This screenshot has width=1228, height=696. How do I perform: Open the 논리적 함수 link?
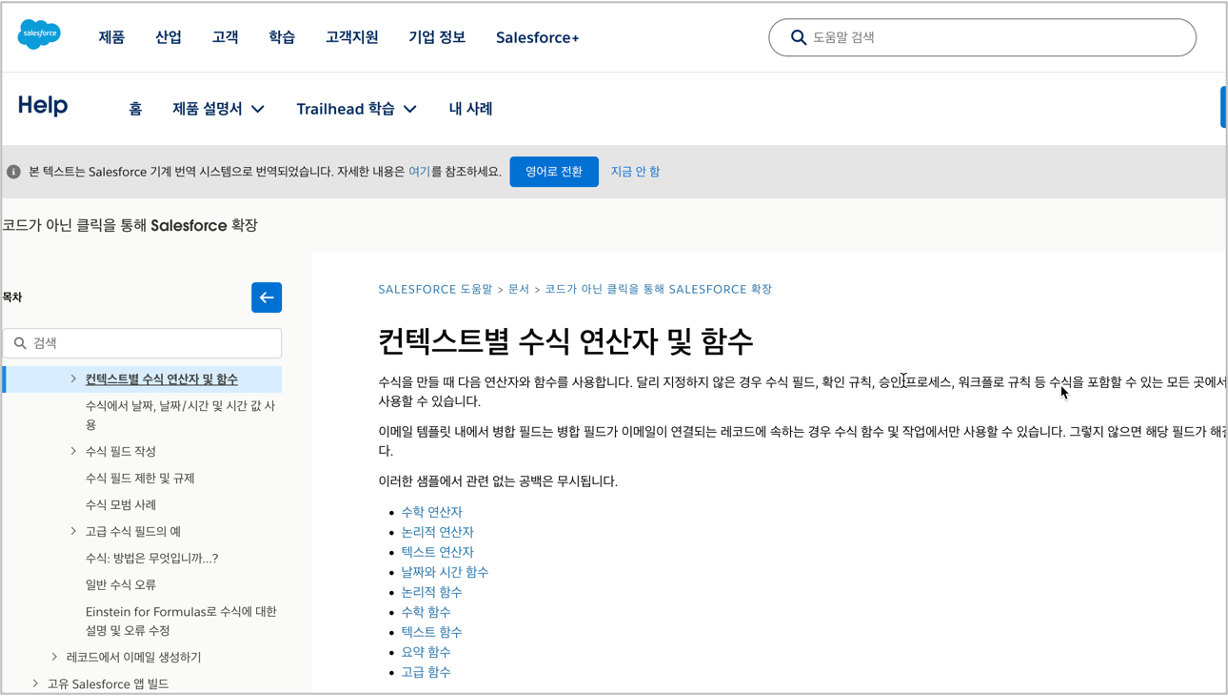(x=431, y=592)
